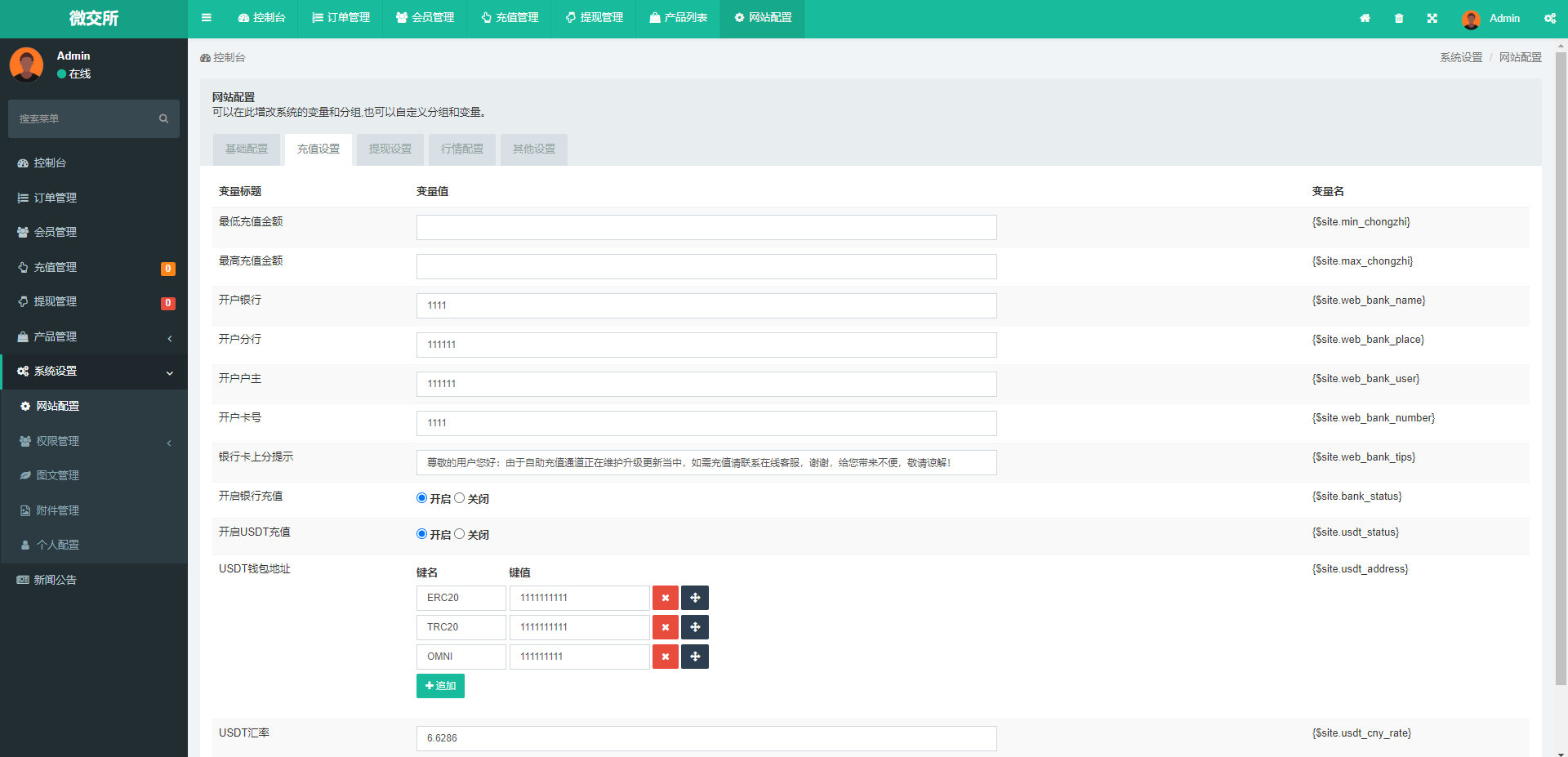Delete the ERC20 wallet row
The image size is (1568, 757).
[666, 598]
